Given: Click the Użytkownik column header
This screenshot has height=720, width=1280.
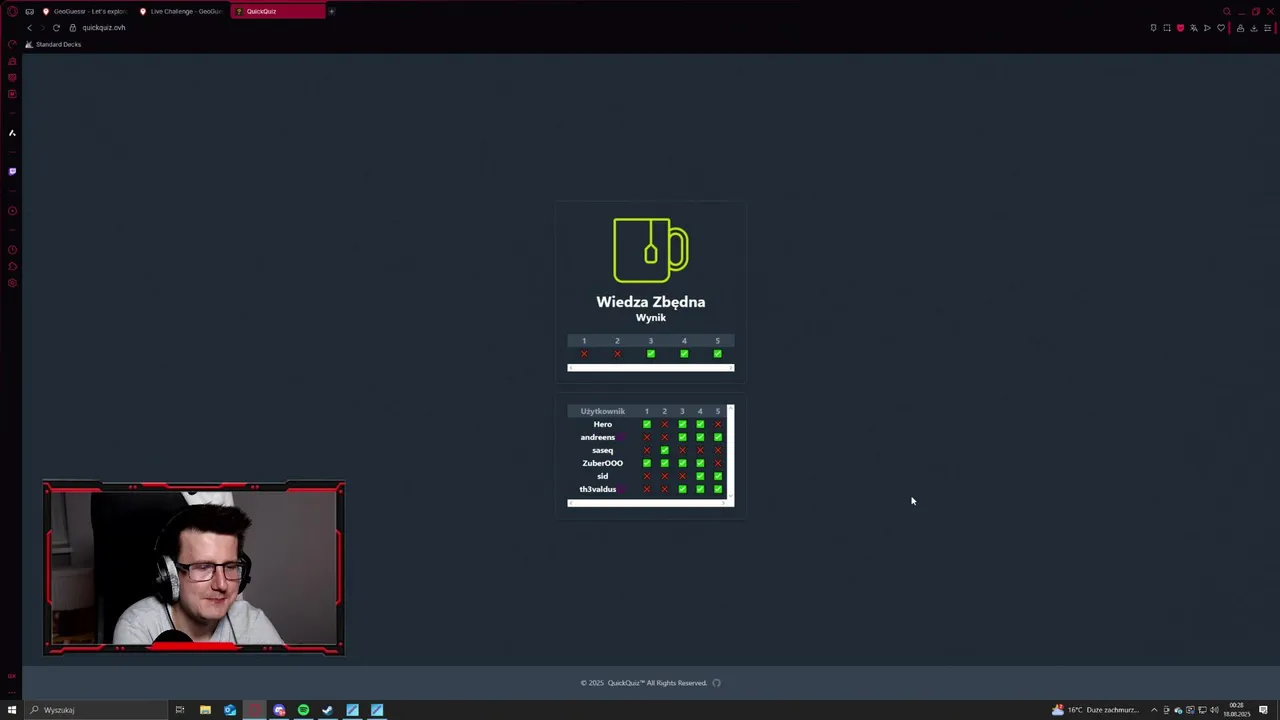Looking at the screenshot, I should click(603, 411).
